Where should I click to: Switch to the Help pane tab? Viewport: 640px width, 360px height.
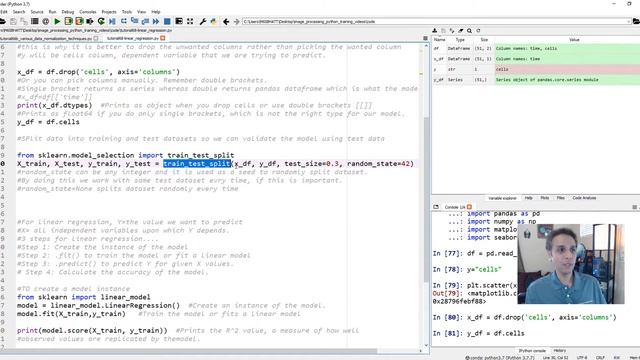[x=529, y=198]
